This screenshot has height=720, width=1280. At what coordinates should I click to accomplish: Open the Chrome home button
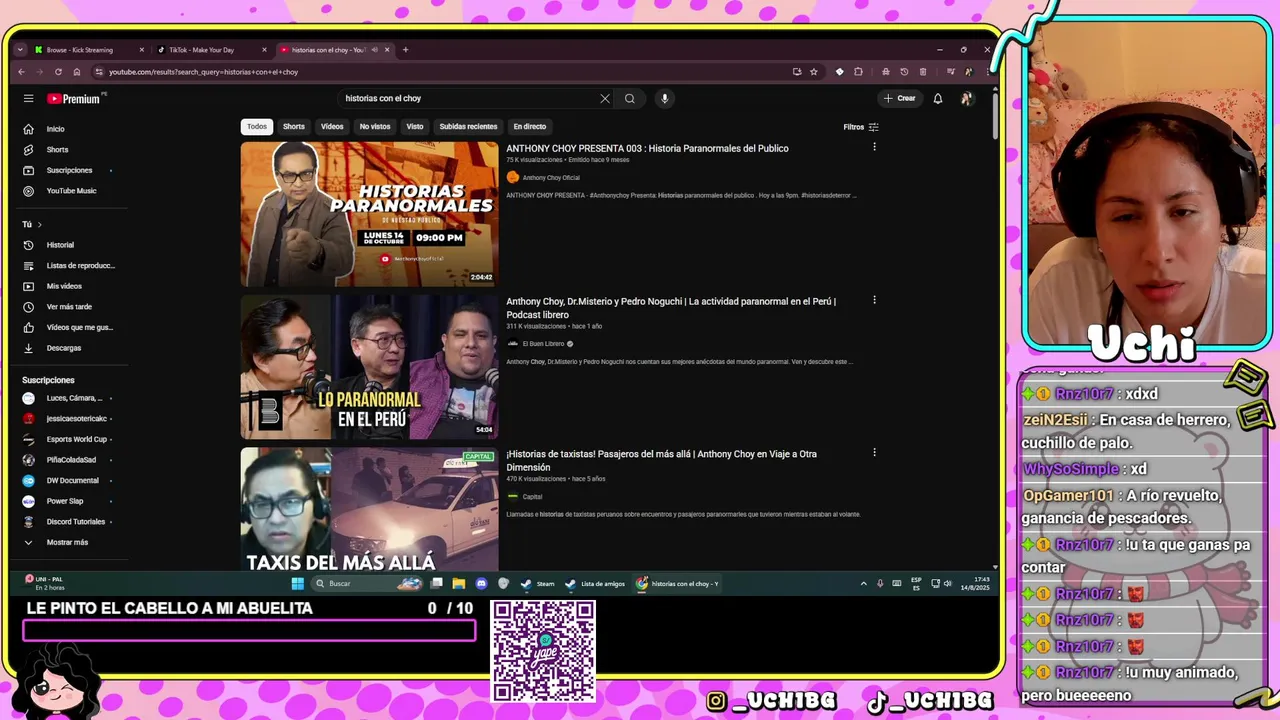(76, 72)
